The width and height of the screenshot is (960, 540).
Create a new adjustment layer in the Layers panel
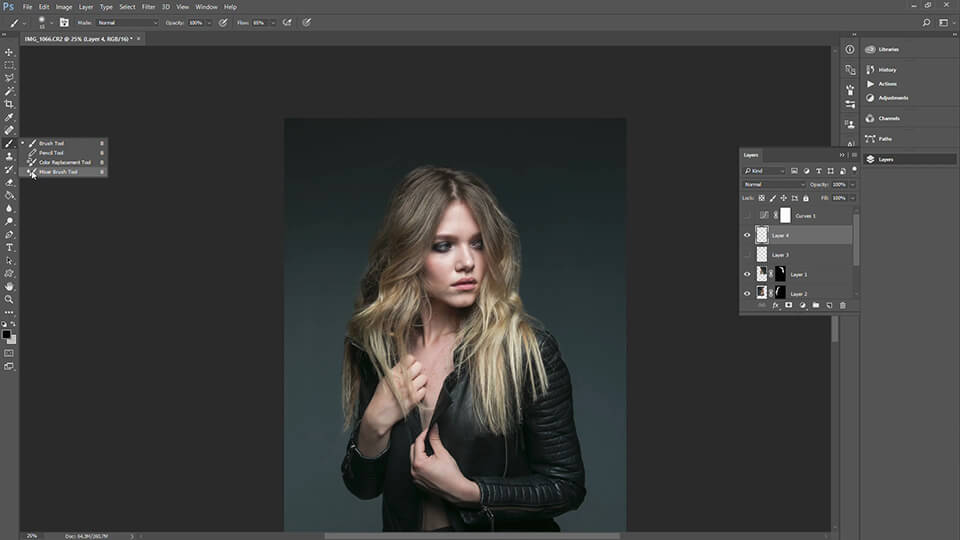[802, 305]
